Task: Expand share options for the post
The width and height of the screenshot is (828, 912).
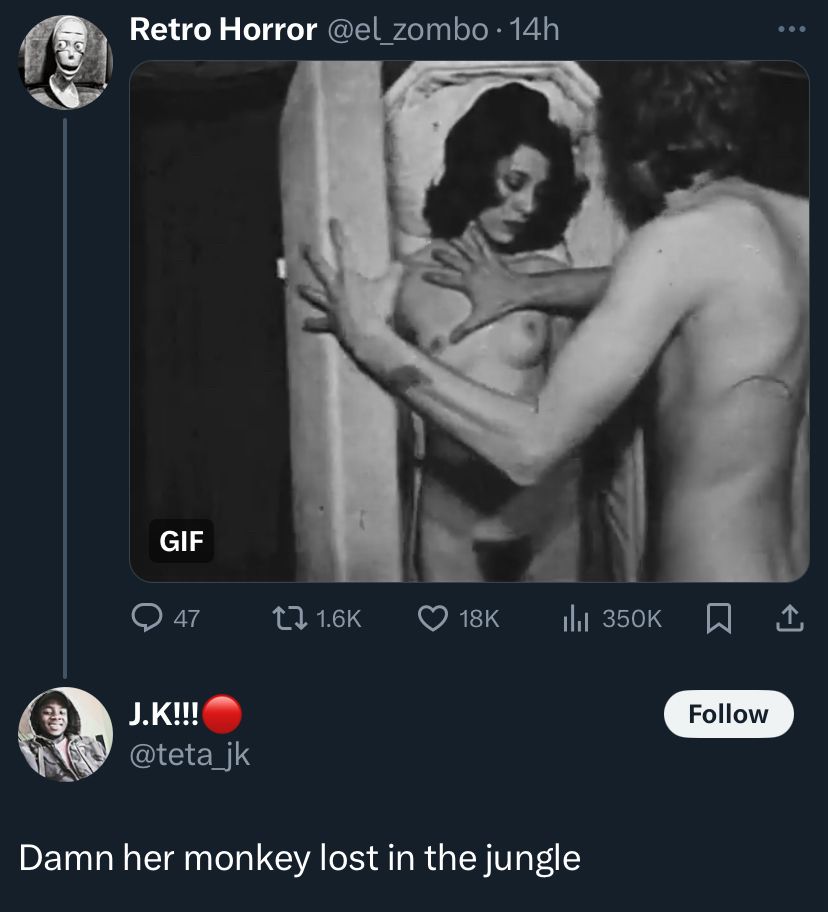Action: (788, 618)
